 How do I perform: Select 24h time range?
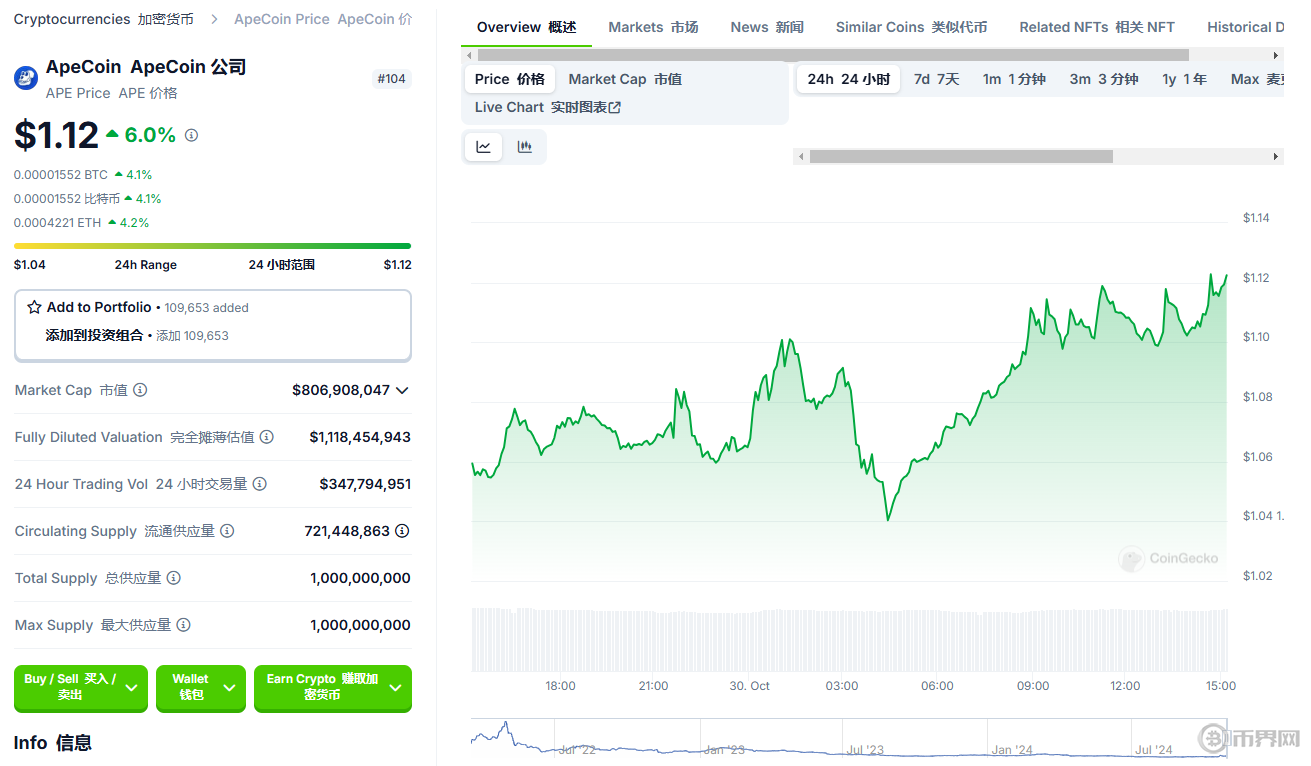[x=848, y=79]
